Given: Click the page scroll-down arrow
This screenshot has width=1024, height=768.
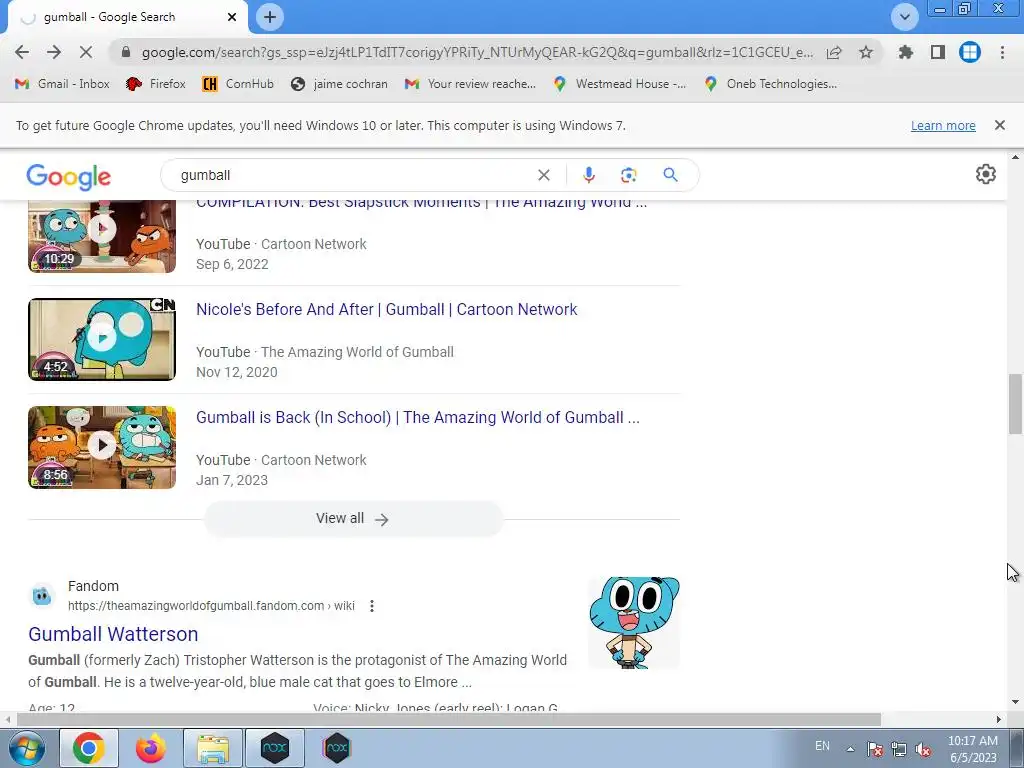Looking at the screenshot, I should click(1015, 702).
